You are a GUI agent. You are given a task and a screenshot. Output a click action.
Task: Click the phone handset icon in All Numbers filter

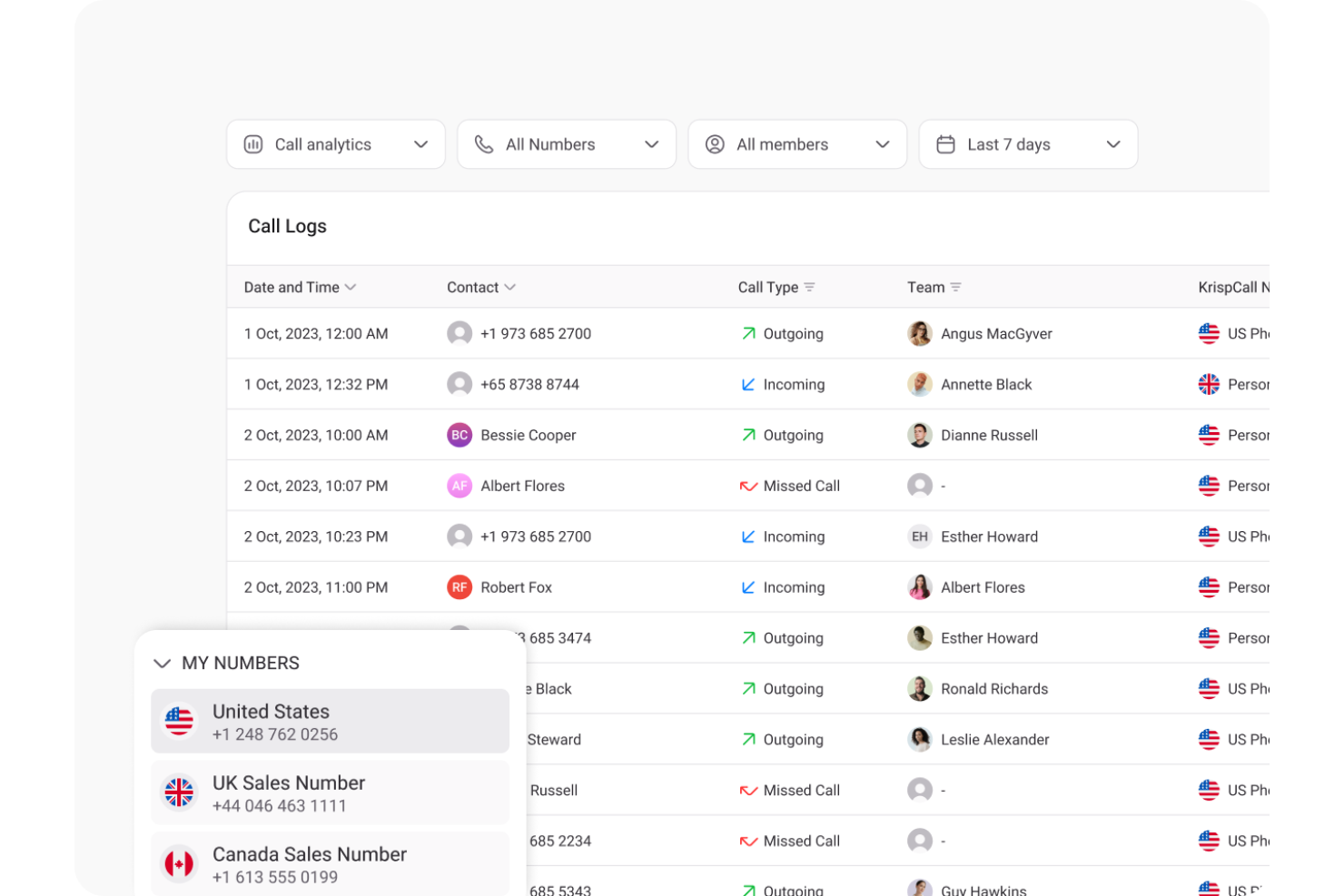click(484, 143)
